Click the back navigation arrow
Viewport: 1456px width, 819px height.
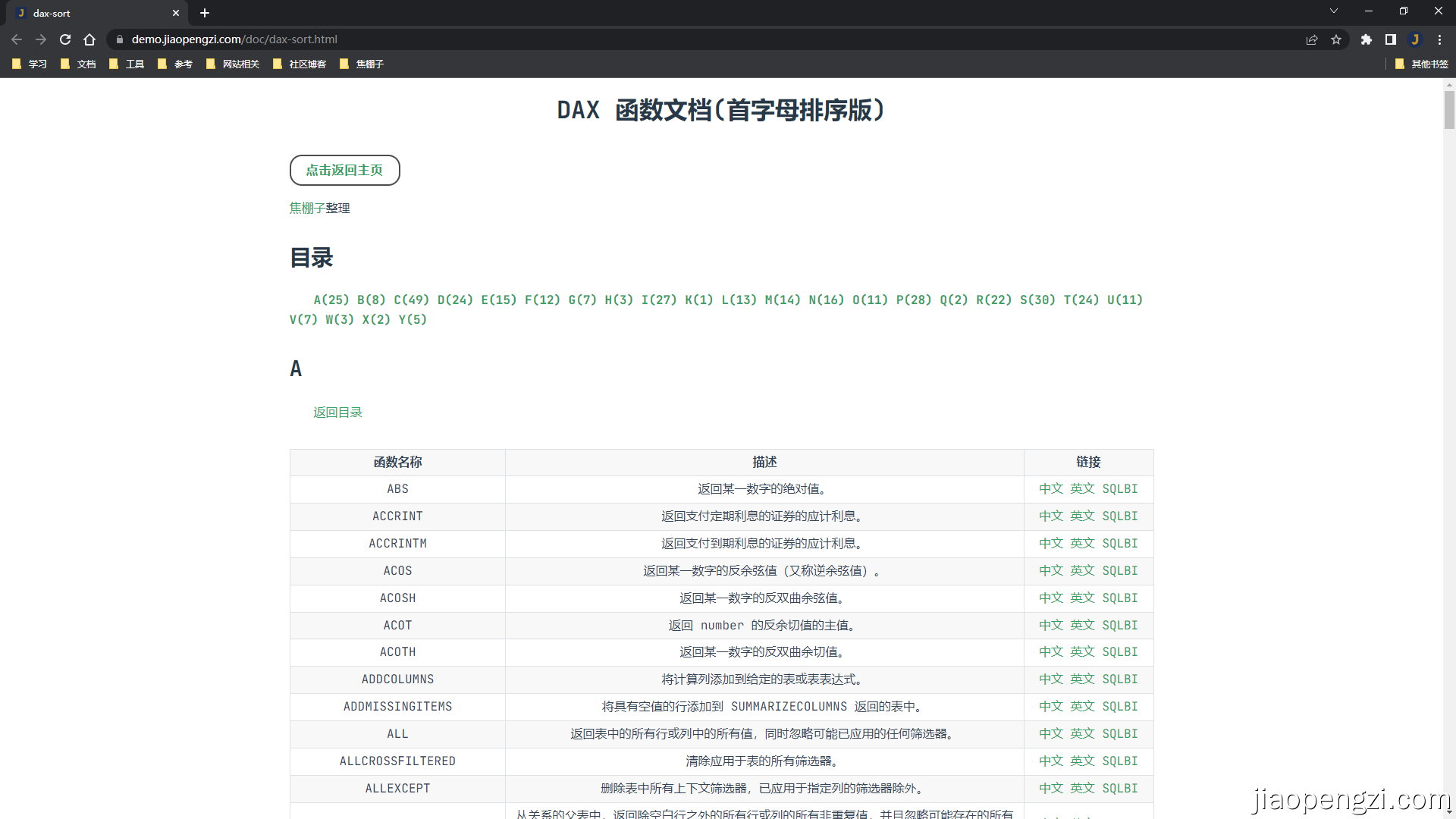point(17,39)
